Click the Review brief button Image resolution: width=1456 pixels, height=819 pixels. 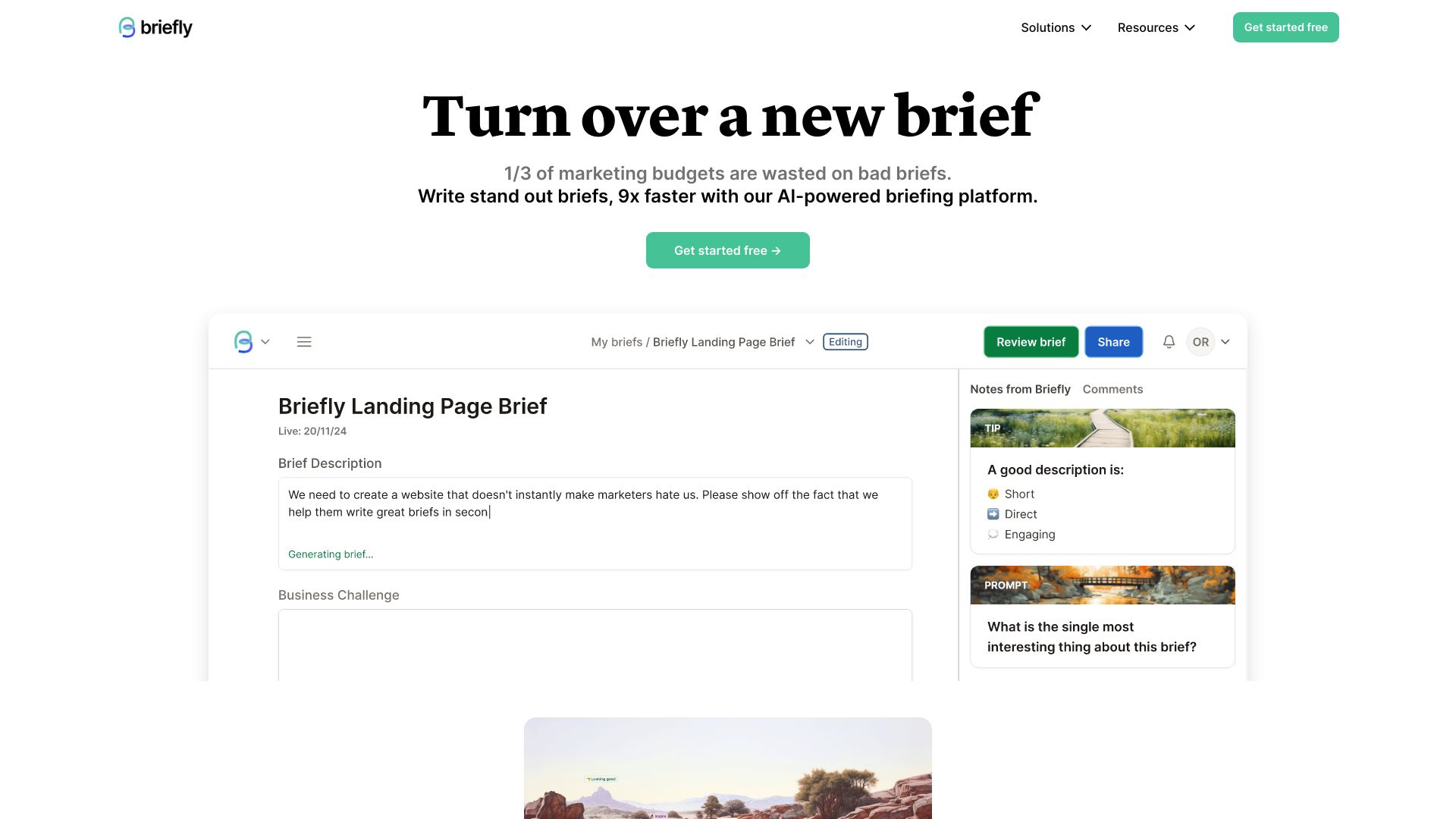pos(1031,341)
